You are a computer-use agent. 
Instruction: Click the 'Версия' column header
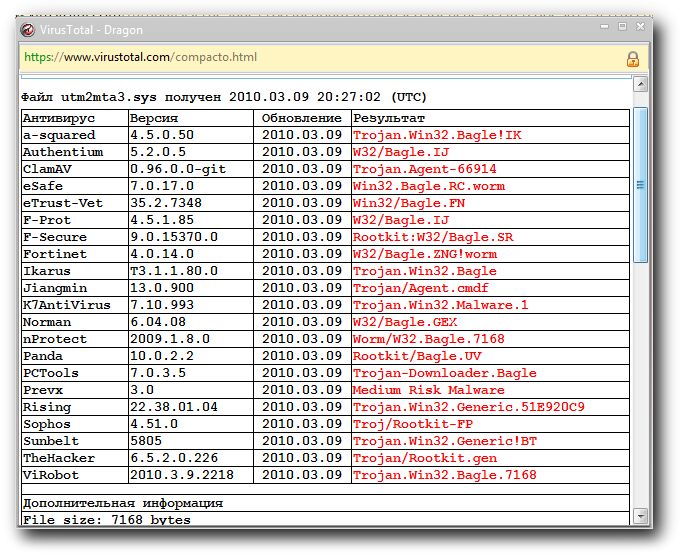[191, 118]
